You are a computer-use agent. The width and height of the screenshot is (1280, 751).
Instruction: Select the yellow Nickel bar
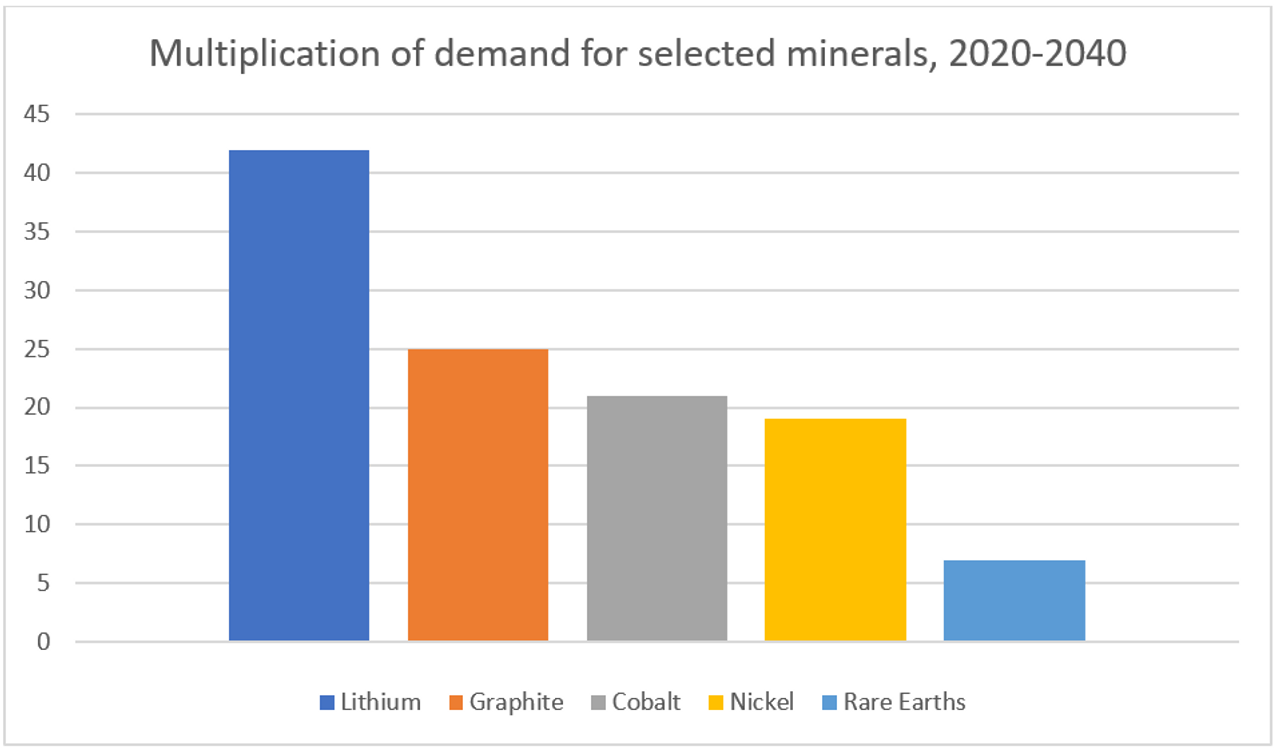[x=835, y=530]
